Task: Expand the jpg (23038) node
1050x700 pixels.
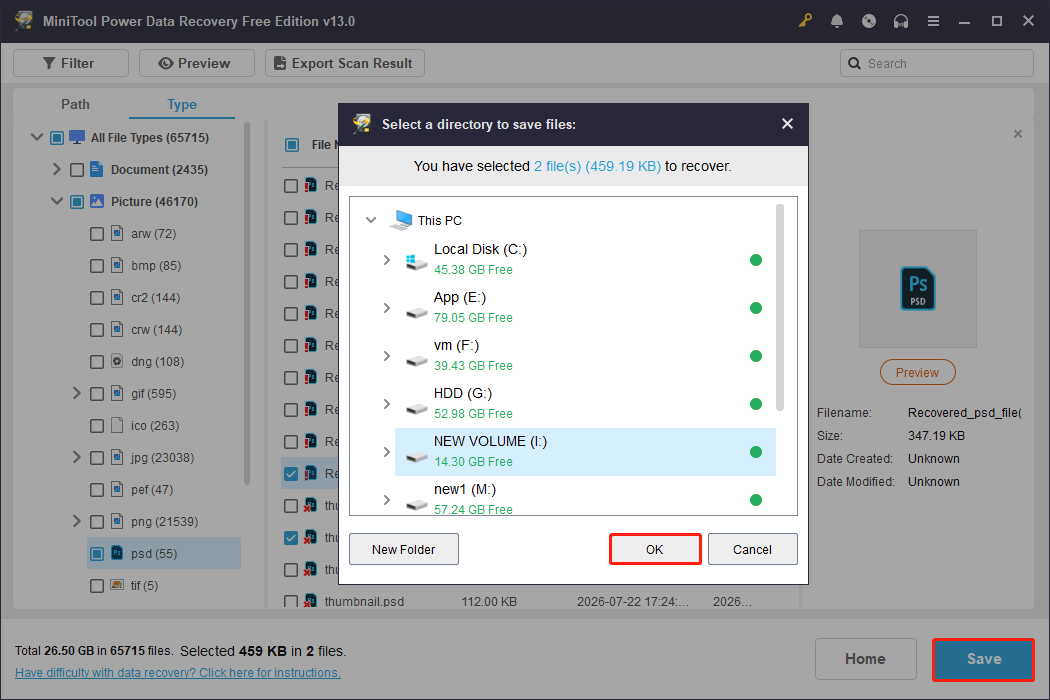Action: click(76, 458)
